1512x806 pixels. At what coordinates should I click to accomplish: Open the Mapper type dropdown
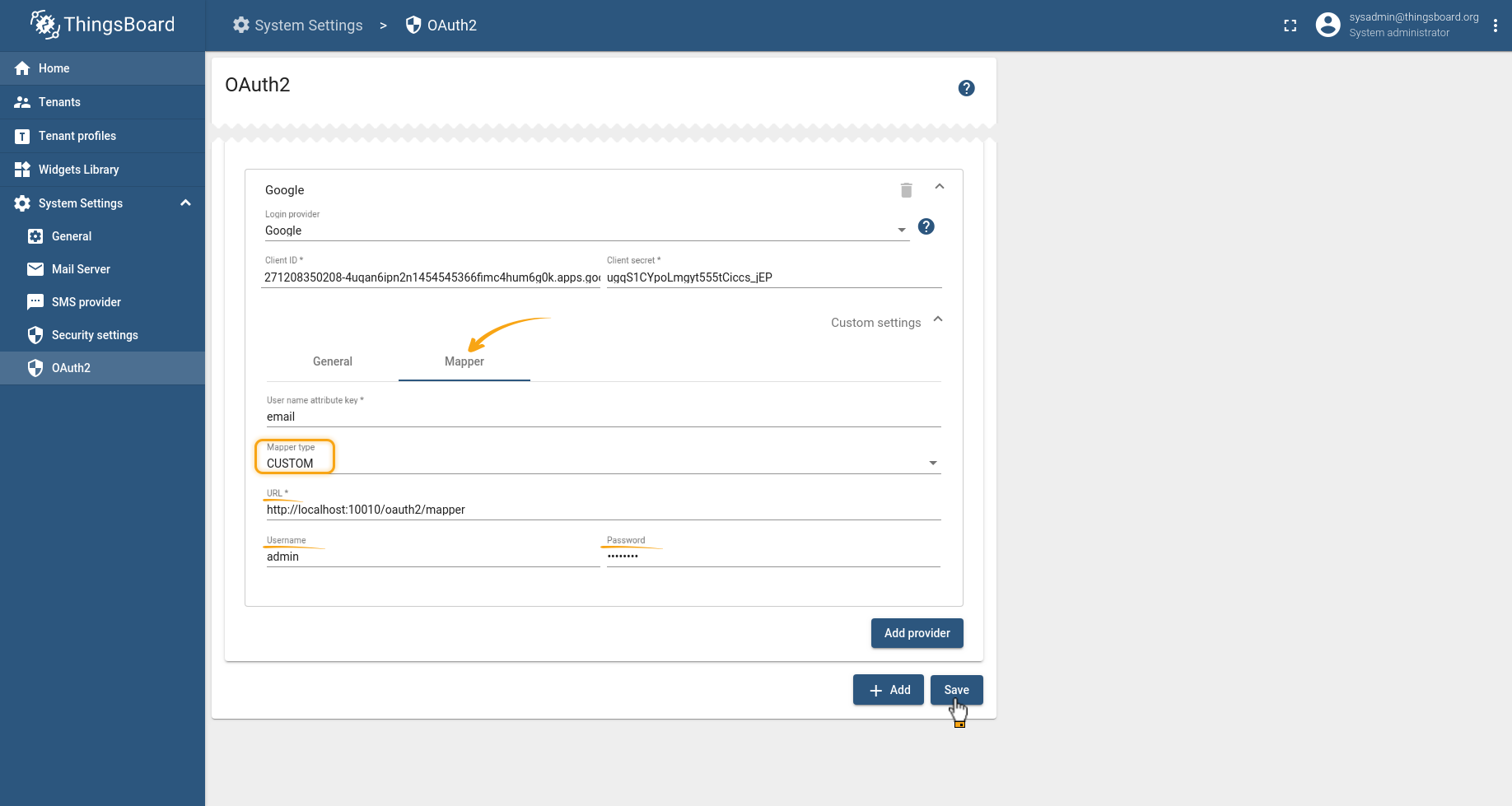[x=604, y=464]
